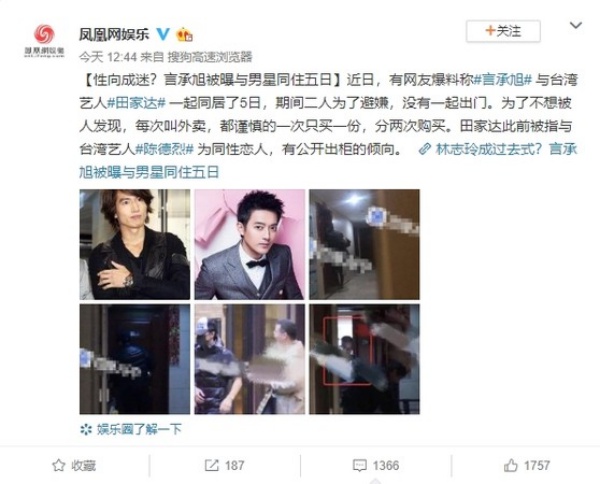Click the 凤凰网娱乐 account name
The height and width of the screenshot is (484, 600).
point(114,34)
